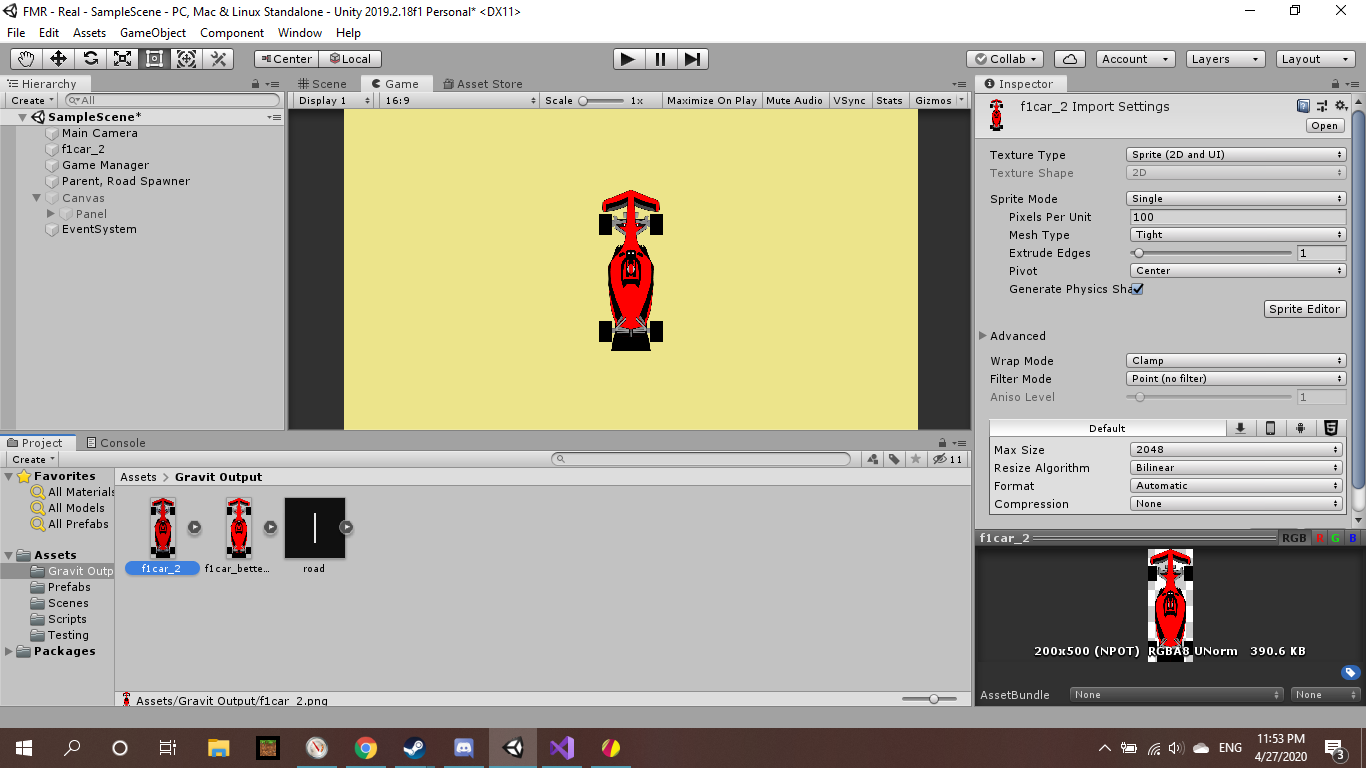Open the Assets menu
This screenshot has height=768, width=1366.
pyautogui.click(x=89, y=33)
